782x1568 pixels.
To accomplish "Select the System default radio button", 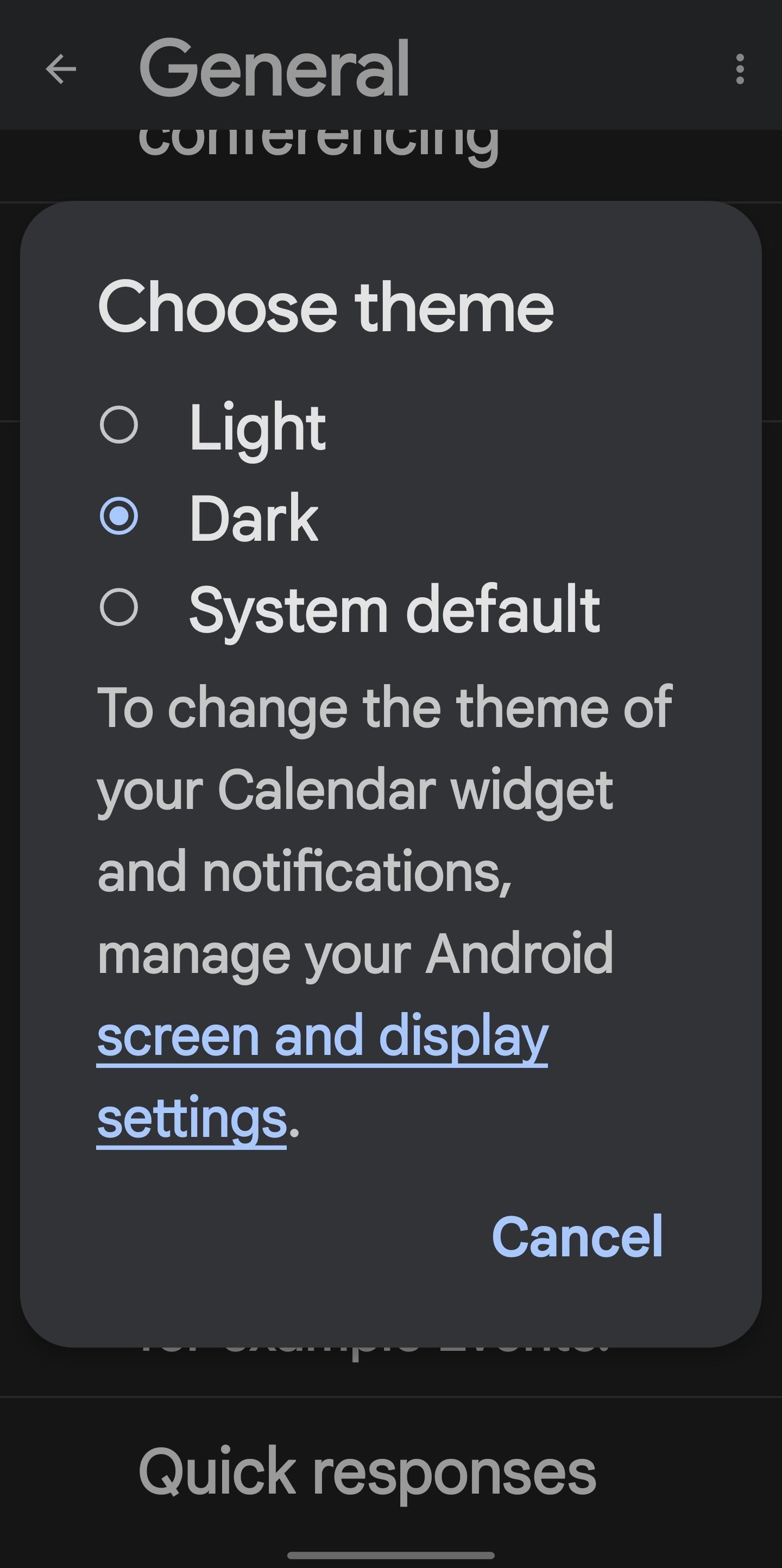I will (x=119, y=607).
